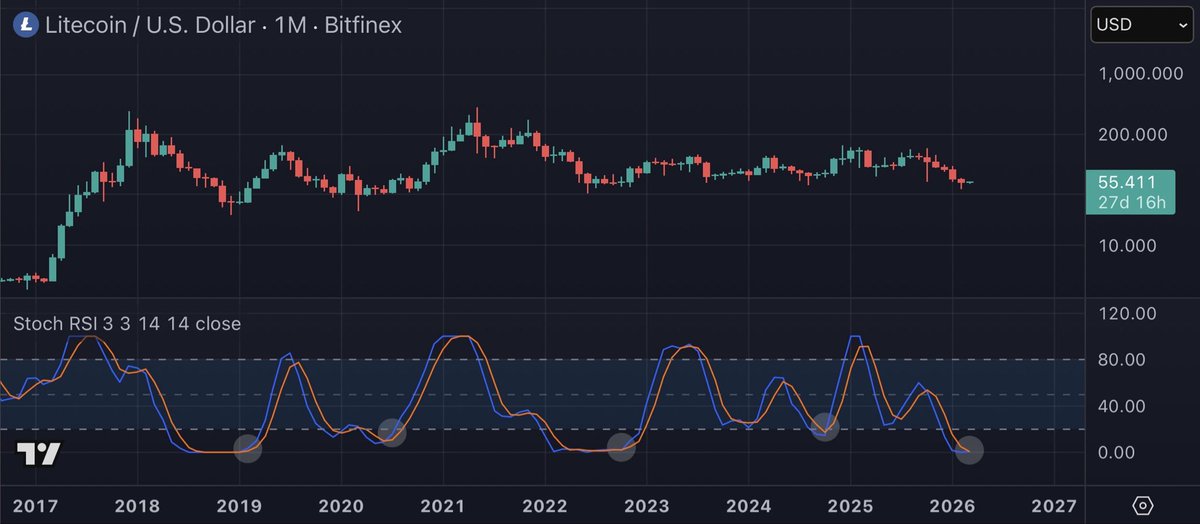Click the 120.00 indicator axis label
The width and height of the screenshot is (1200, 524).
point(1127,313)
